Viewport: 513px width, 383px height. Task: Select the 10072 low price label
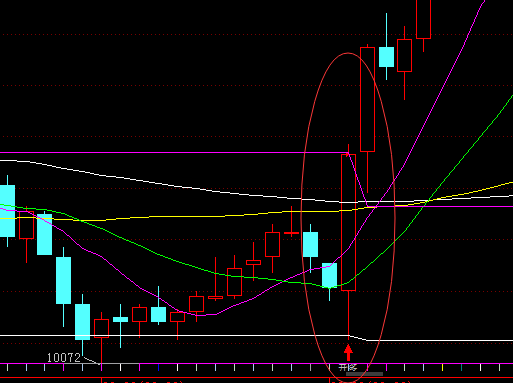(x=64, y=358)
